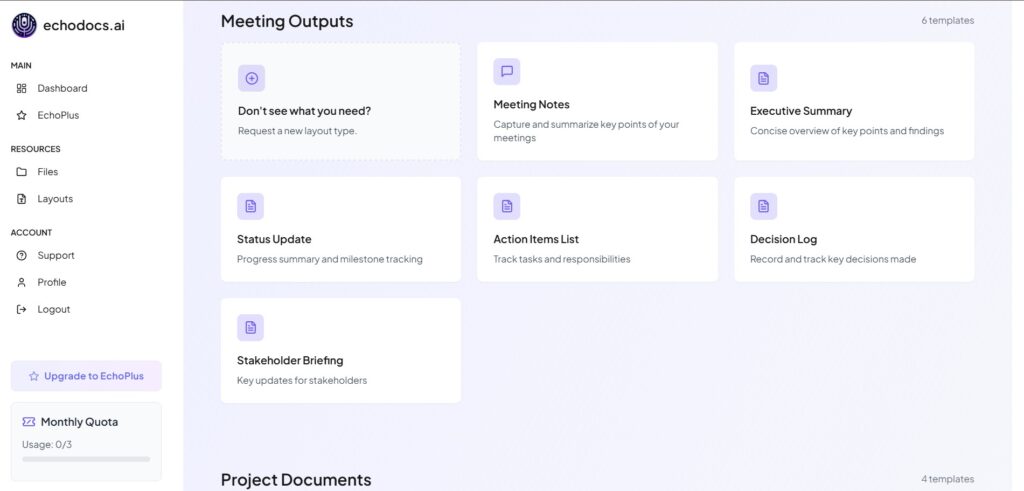
Task: Click the Stakeholder Briefing document icon
Action: [250, 328]
